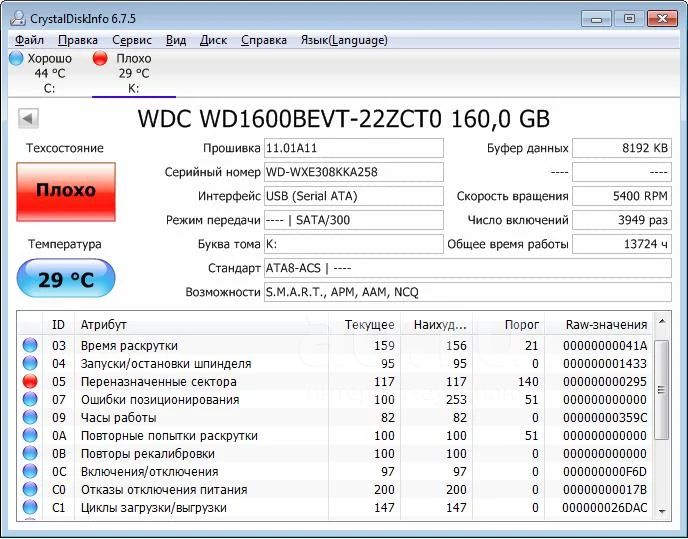Open the Диск menu
Viewport: 688px width, 539px height.
click(213, 40)
